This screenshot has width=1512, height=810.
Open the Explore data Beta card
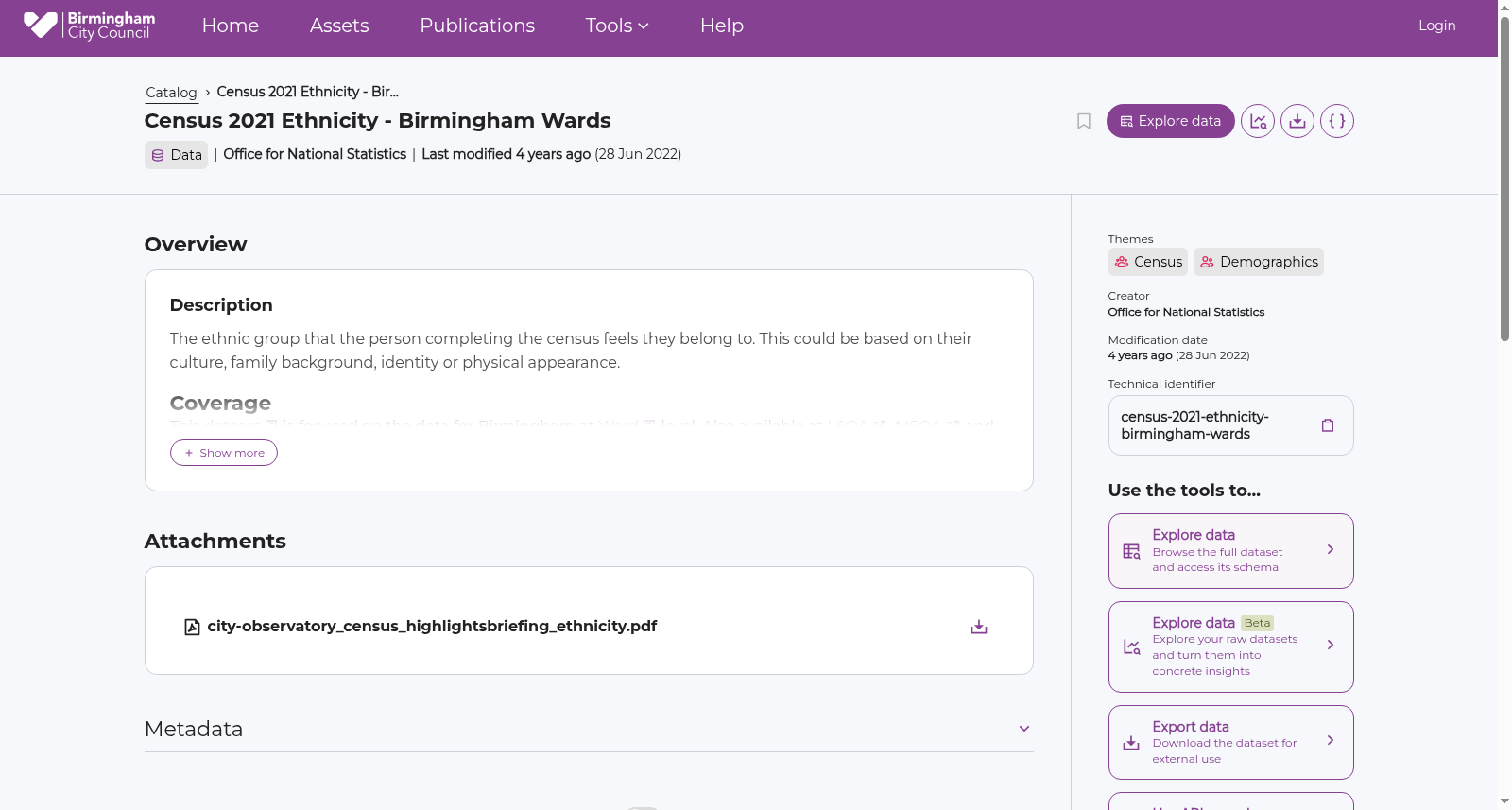1231,646
